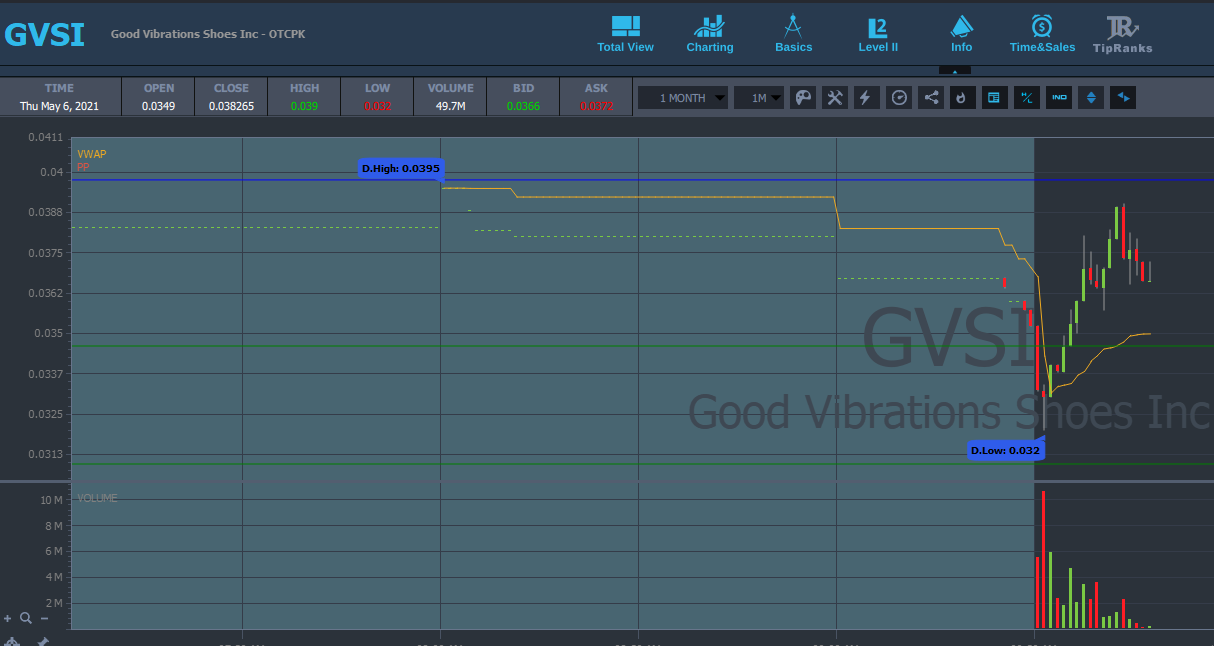The height and width of the screenshot is (646, 1214).
Task: Open the Time&Sales tab
Action: point(1042,34)
